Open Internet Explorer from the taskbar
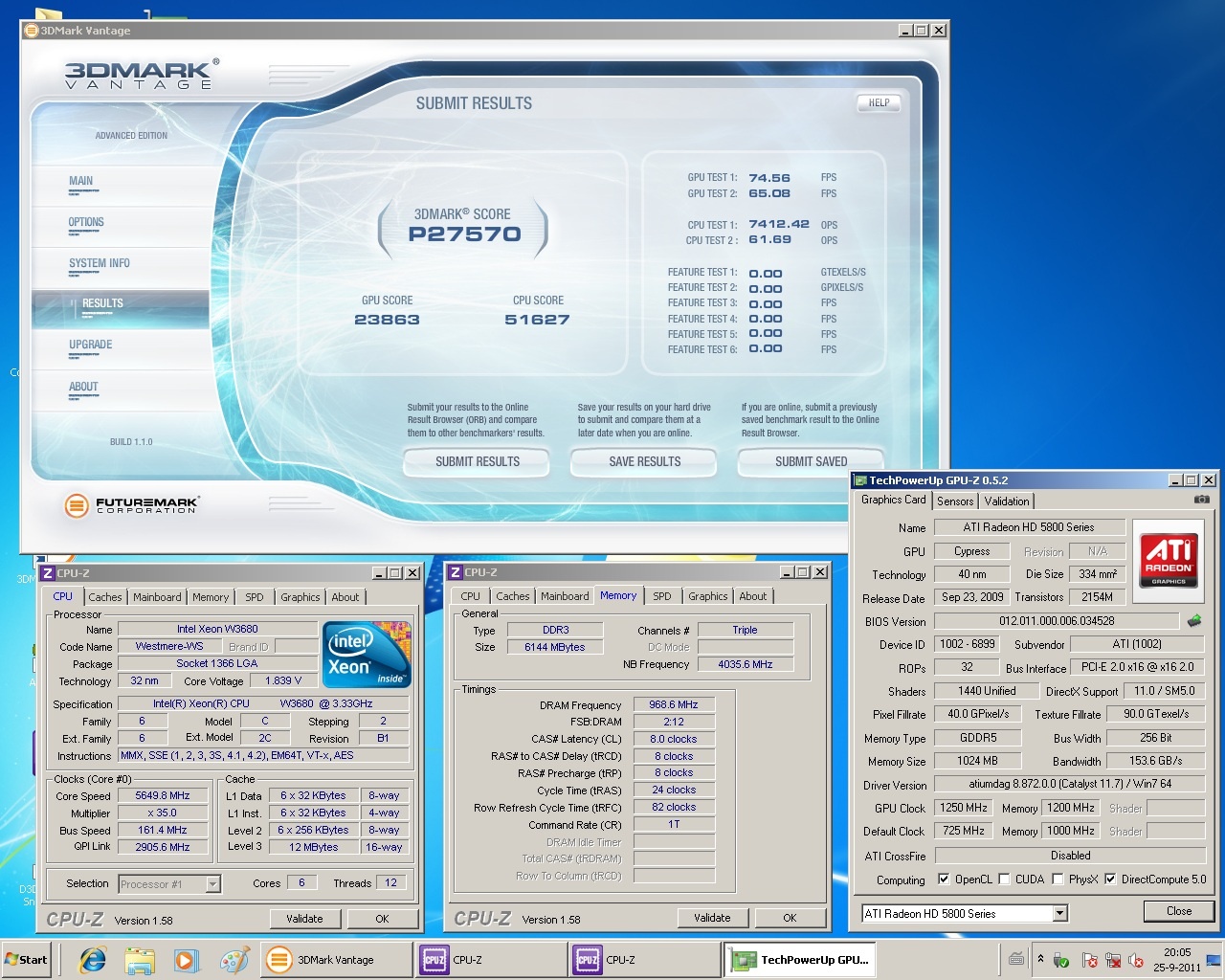 (93, 960)
